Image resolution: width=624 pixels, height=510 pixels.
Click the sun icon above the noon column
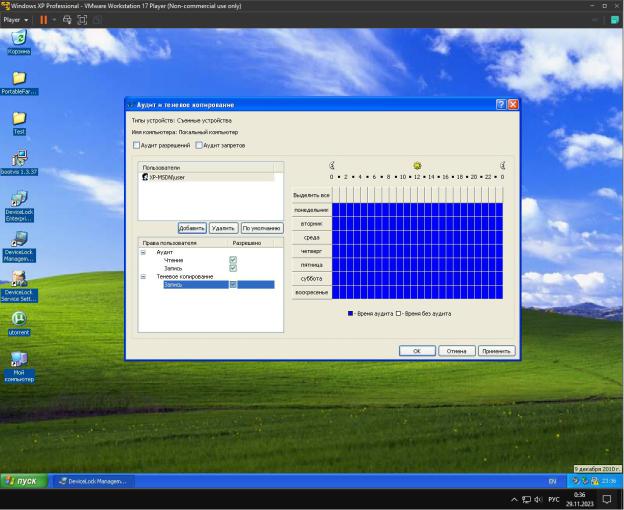[417, 165]
